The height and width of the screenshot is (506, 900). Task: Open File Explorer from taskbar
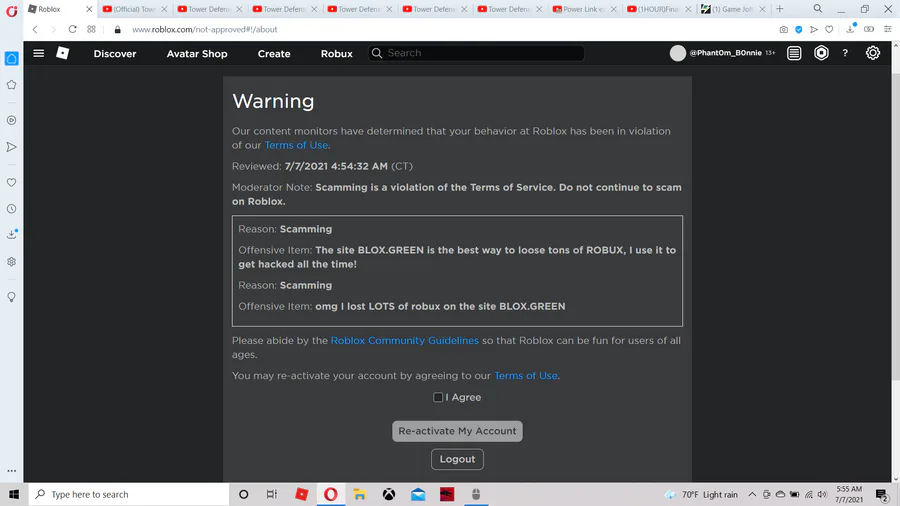coord(359,494)
